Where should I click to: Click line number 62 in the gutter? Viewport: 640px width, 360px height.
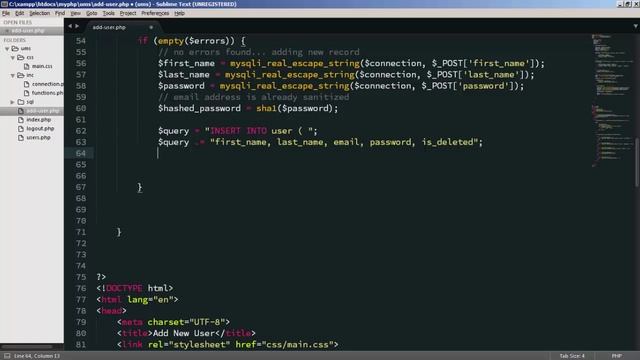[x=81, y=131]
